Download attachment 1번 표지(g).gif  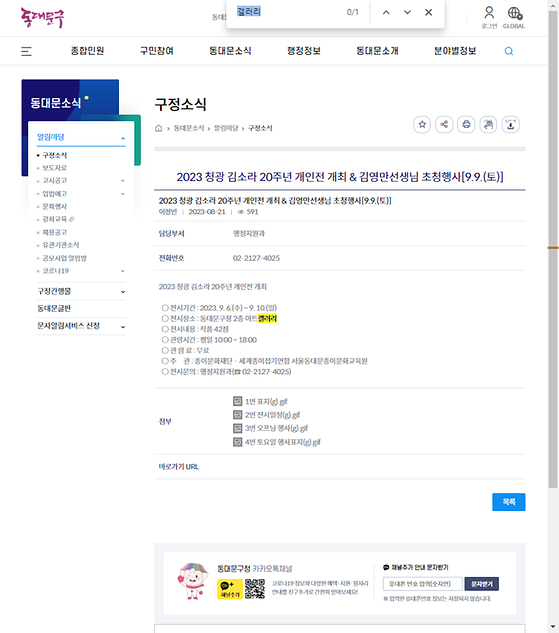(x=266, y=401)
